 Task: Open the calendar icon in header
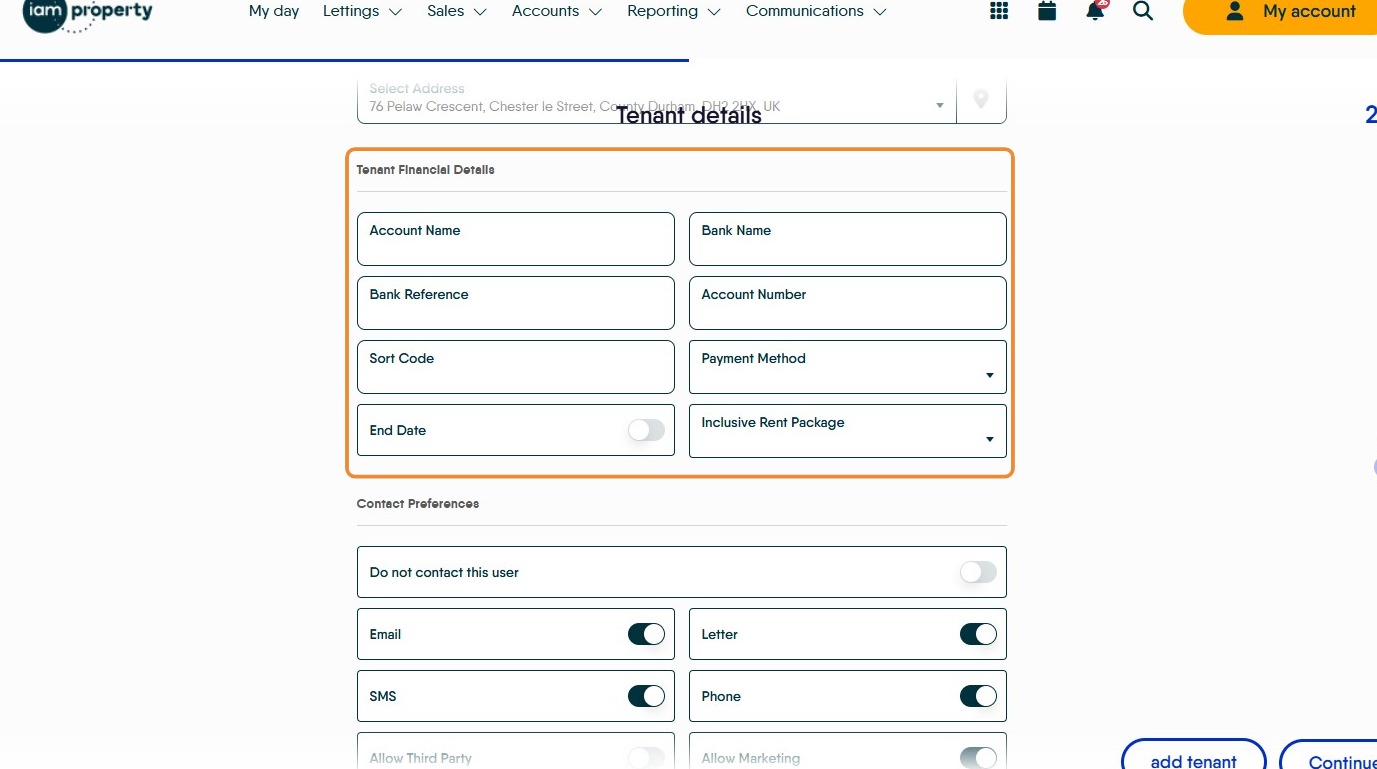(1047, 11)
